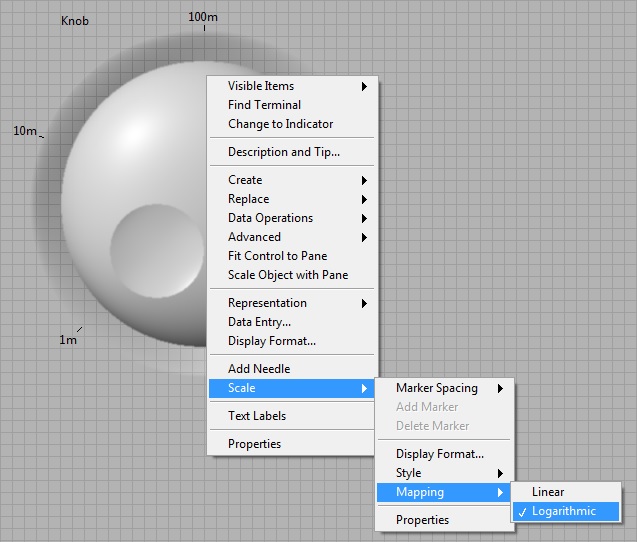Click the 10m scale marker label
The image size is (637, 542).
pos(25,131)
